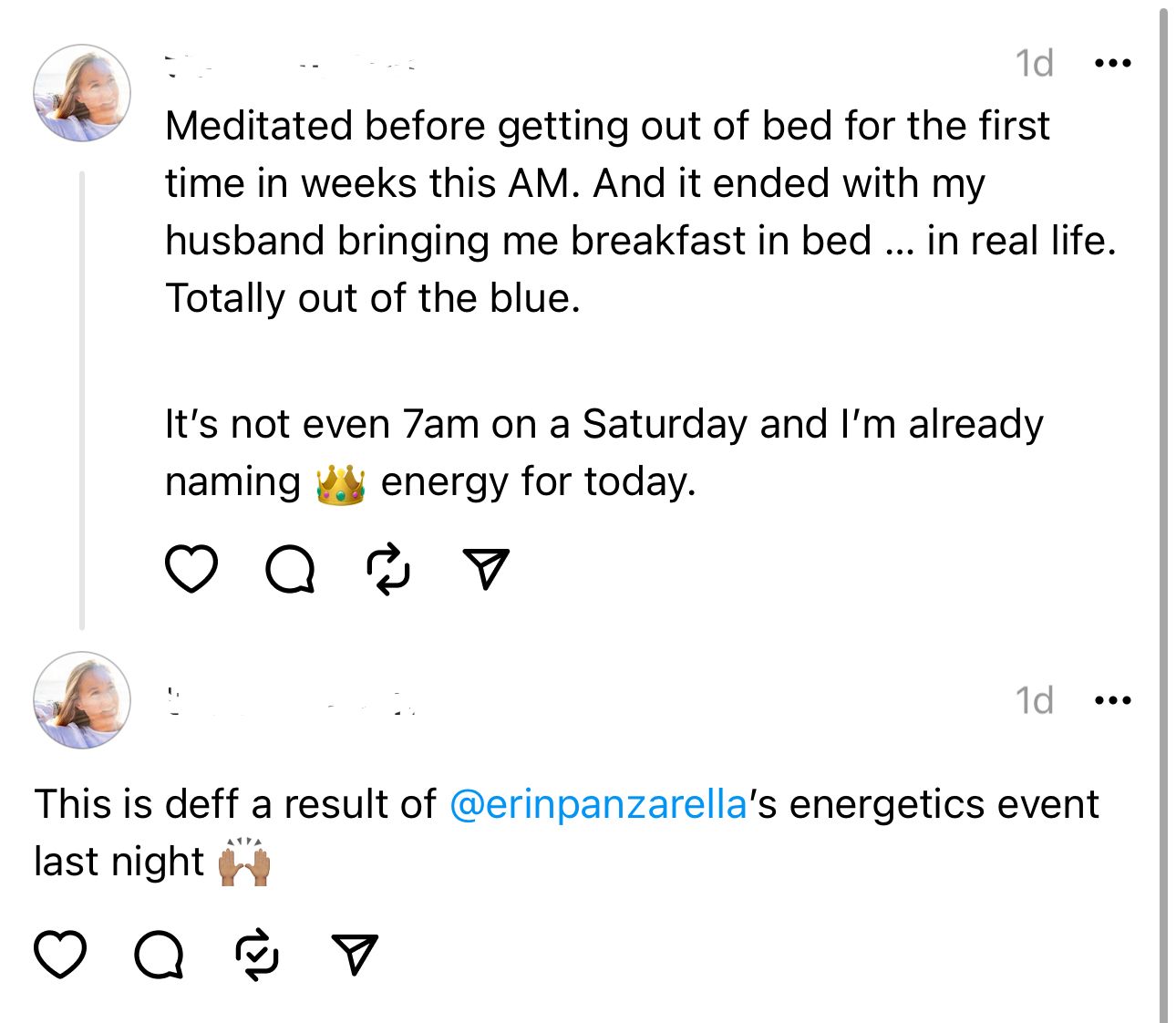Click the blurred username above the energetics reply
The width and height of the screenshot is (1176, 1023).
click(x=292, y=701)
